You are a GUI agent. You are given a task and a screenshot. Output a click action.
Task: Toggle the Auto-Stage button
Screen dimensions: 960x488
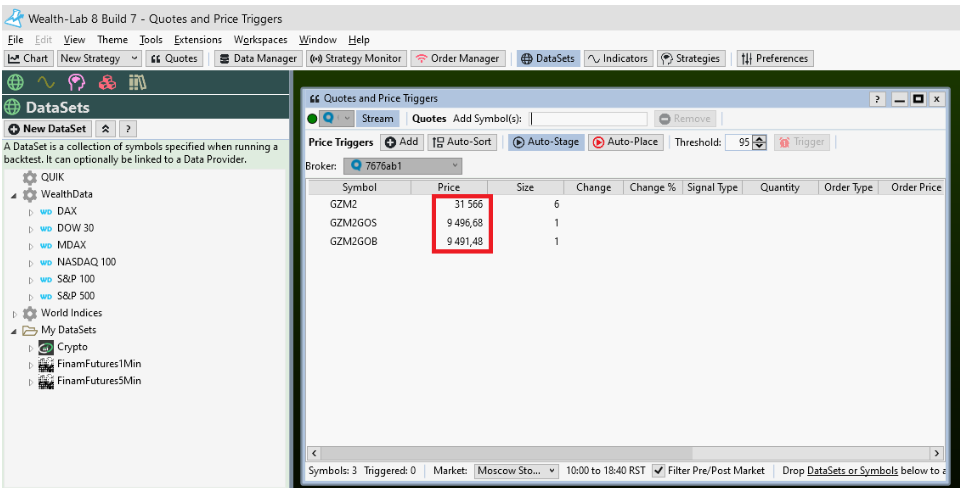click(x=546, y=142)
